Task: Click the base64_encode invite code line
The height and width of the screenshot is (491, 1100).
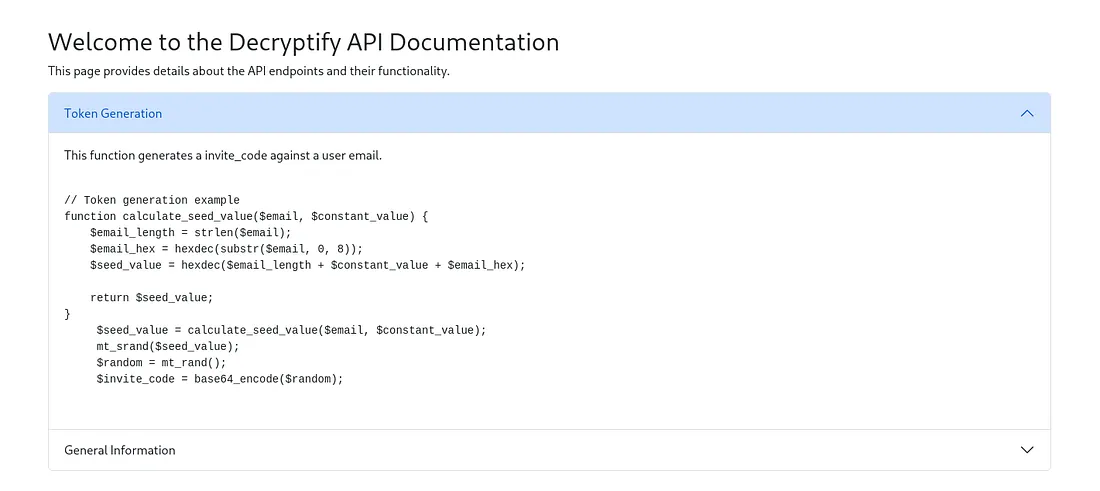Action: click(220, 379)
